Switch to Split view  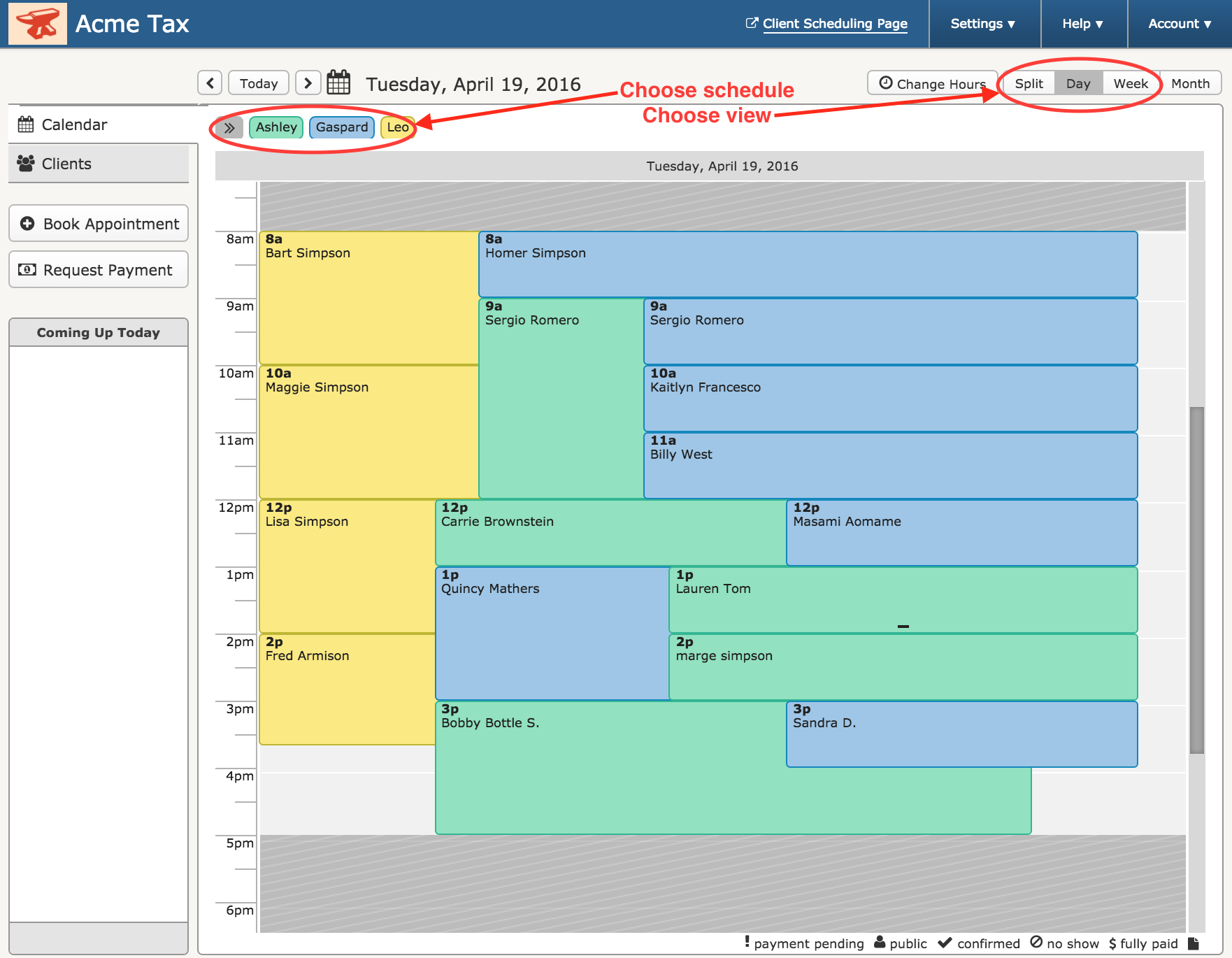(1029, 83)
